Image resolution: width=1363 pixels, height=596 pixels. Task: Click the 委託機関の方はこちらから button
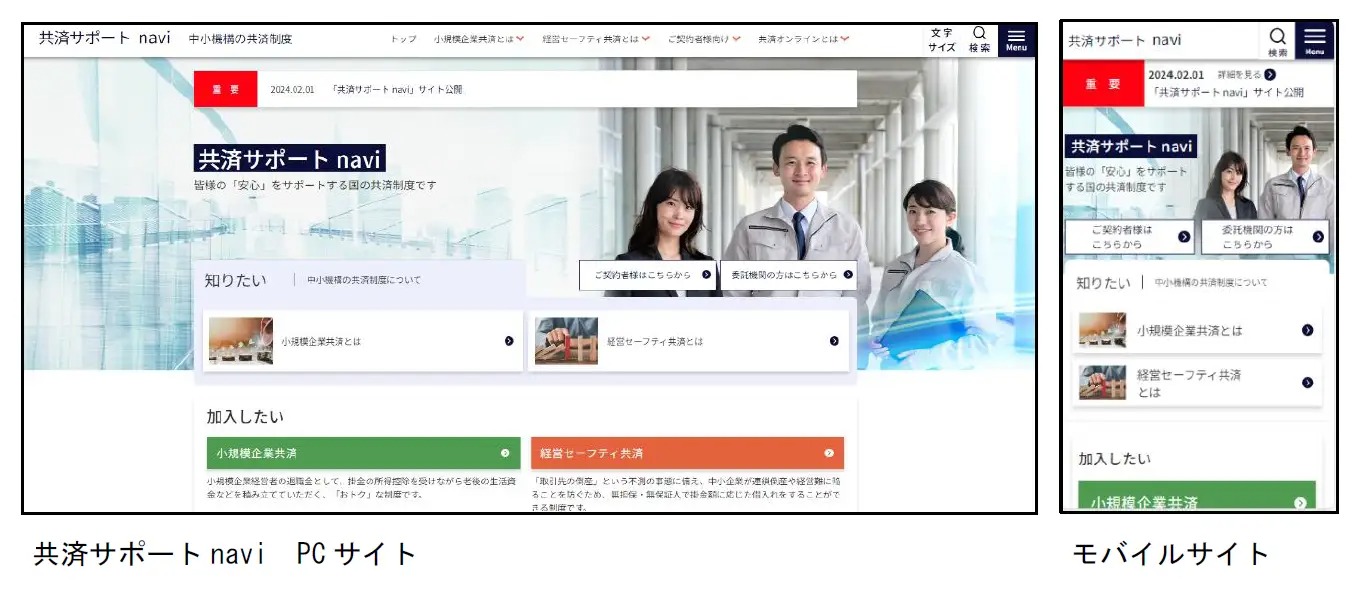(x=789, y=274)
